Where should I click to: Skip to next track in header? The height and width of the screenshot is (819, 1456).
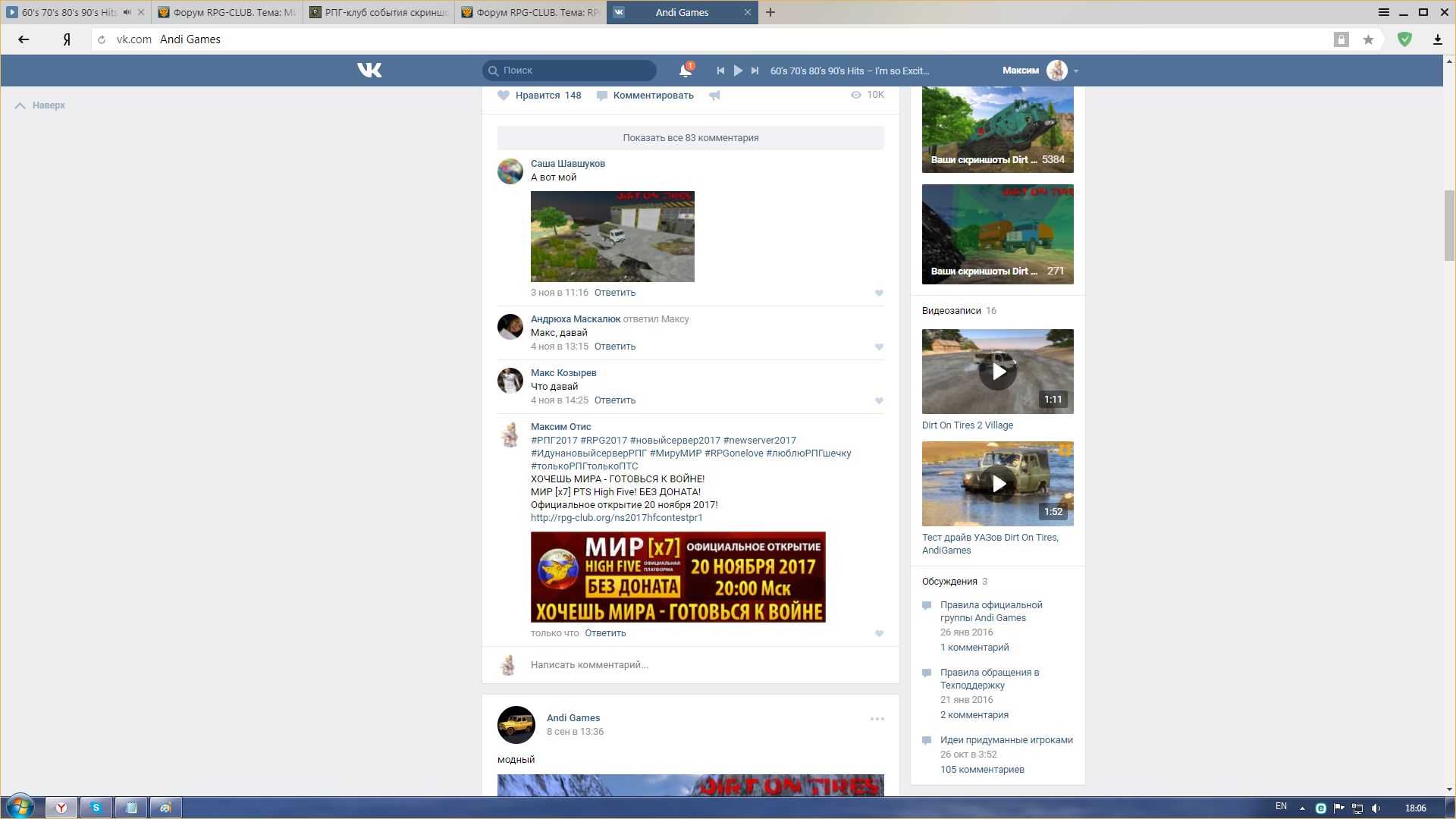point(755,71)
